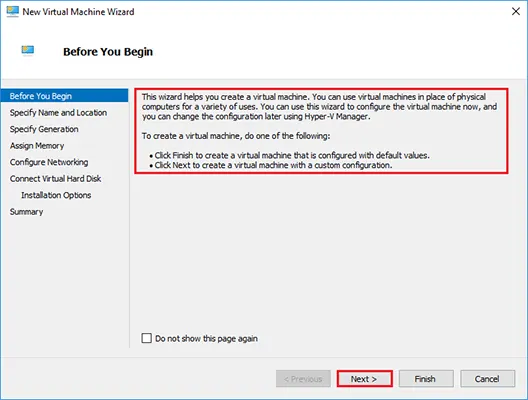Open 'Connect Virtual Hard Disk' step

[56, 178]
